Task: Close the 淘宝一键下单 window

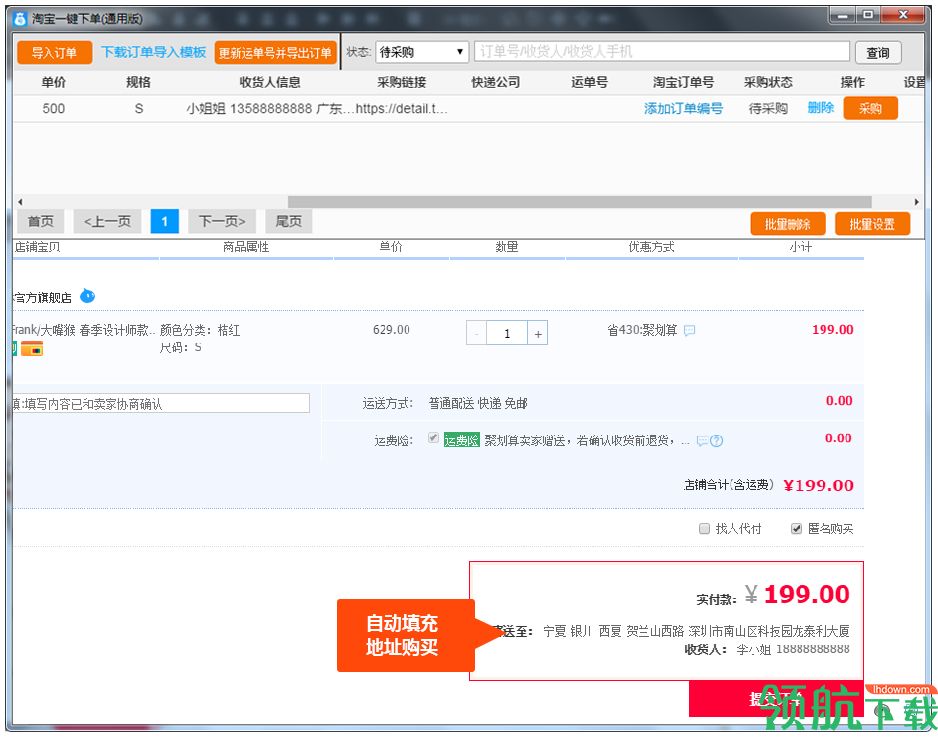Action: pyautogui.click(x=903, y=15)
